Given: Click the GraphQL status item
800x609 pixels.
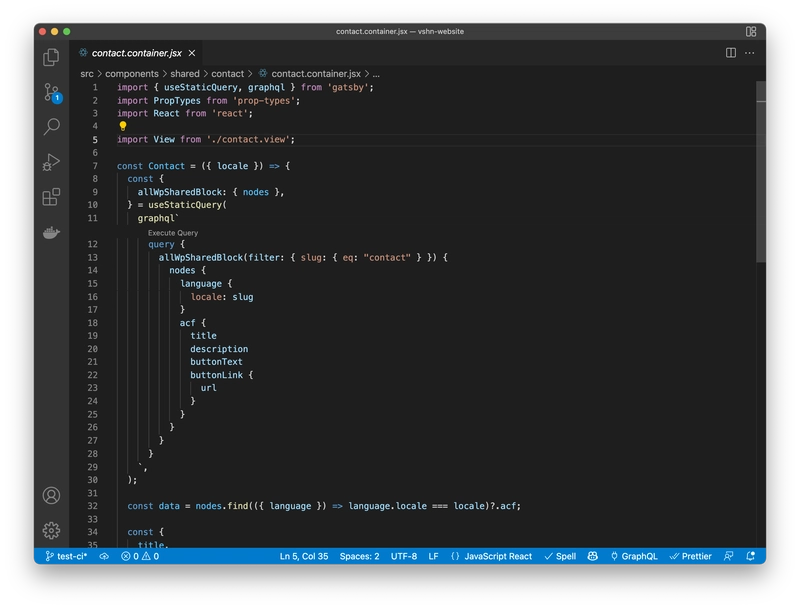Looking at the screenshot, I should [x=634, y=556].
